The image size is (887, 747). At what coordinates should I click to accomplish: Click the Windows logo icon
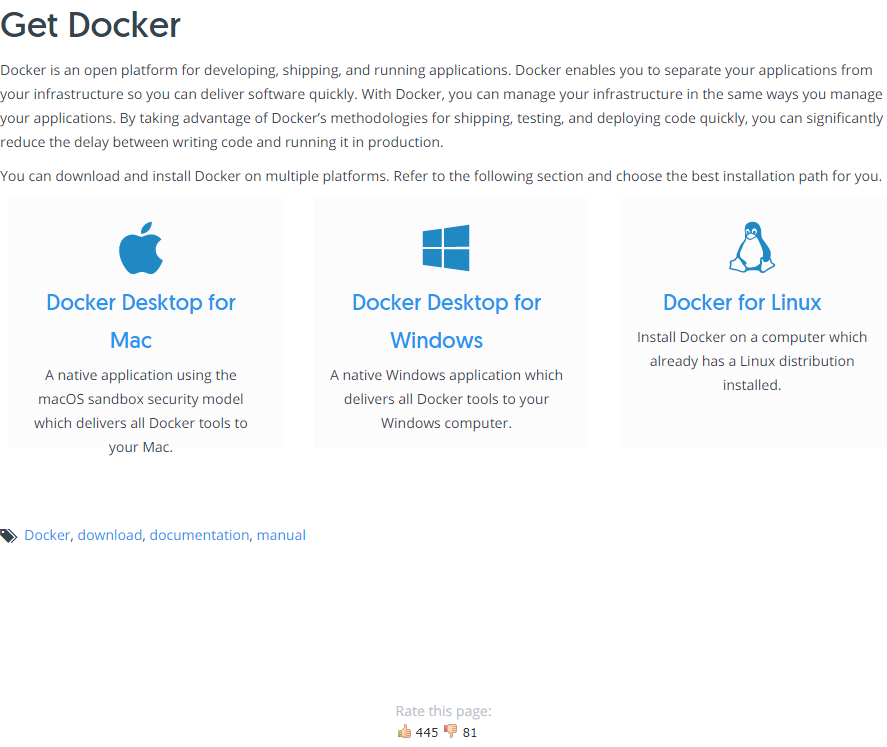446,248
